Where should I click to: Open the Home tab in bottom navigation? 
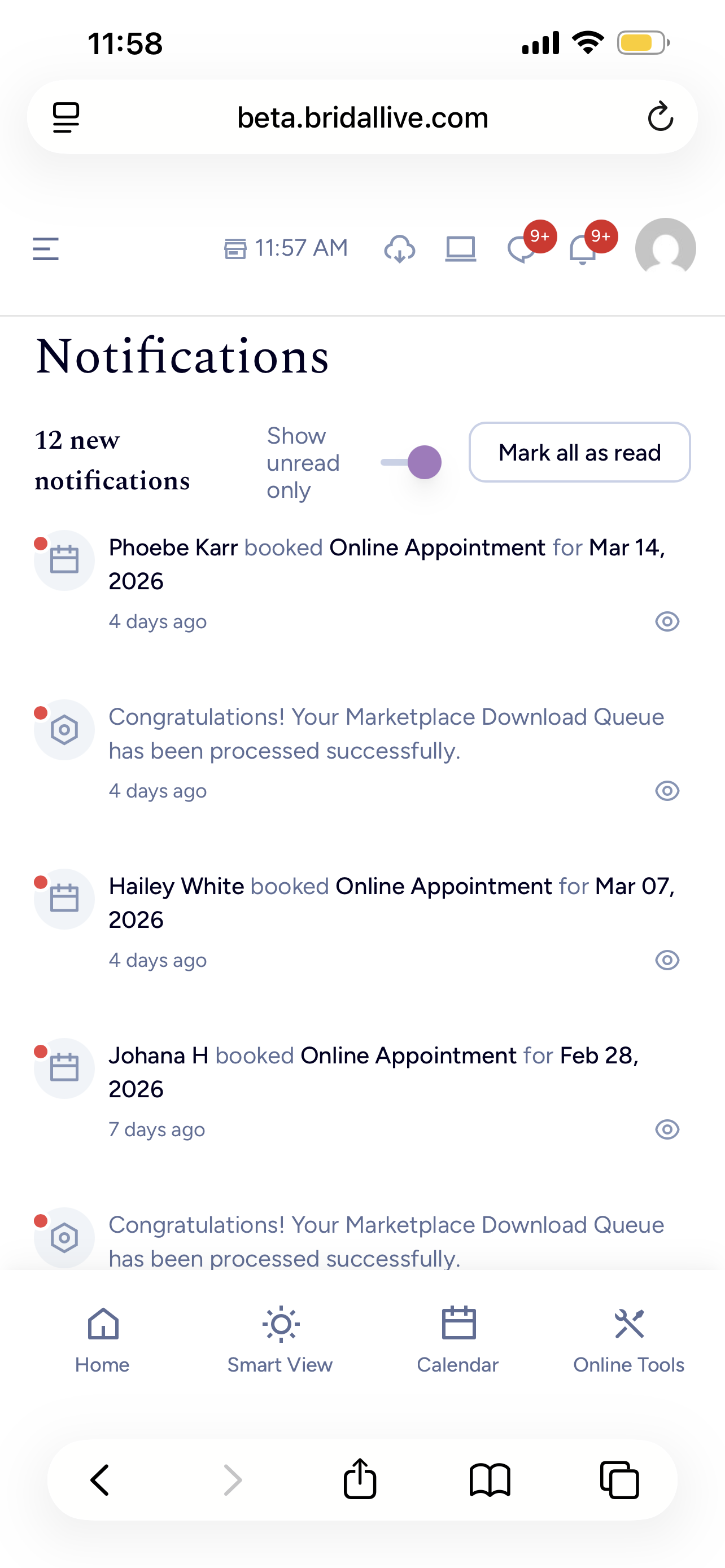[102, 1343]
